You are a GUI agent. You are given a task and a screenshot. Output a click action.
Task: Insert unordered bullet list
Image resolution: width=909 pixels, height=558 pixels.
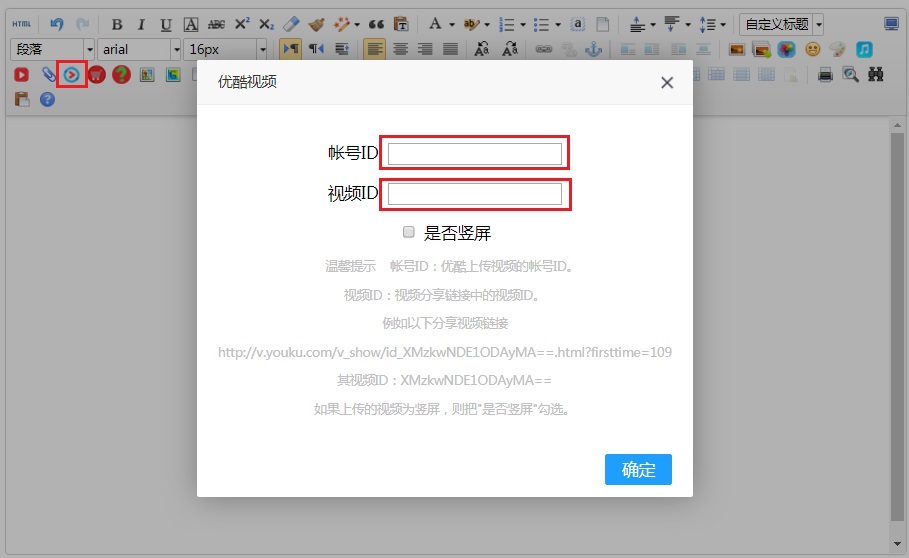pos(541,24)
